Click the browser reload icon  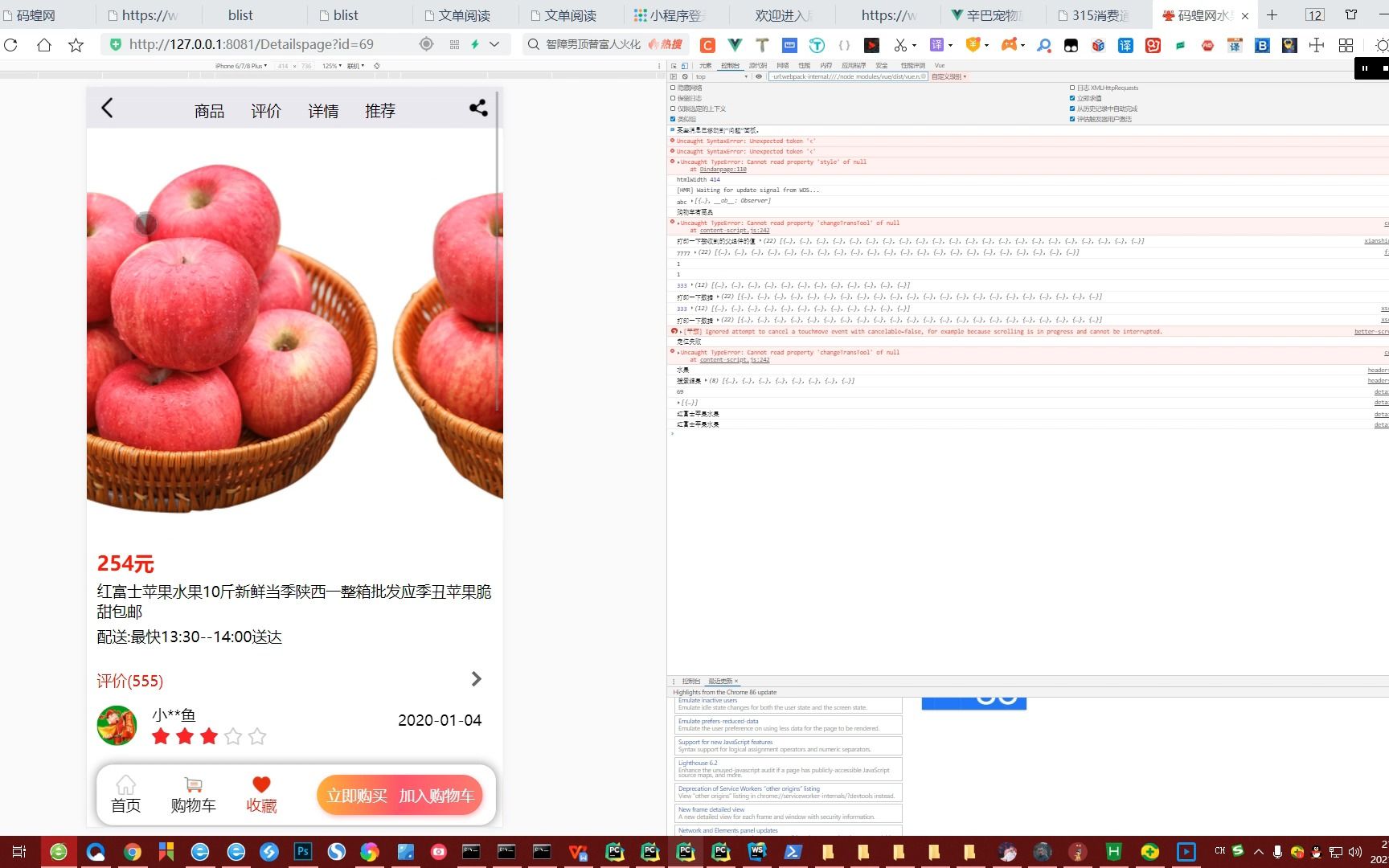point(10,45)
